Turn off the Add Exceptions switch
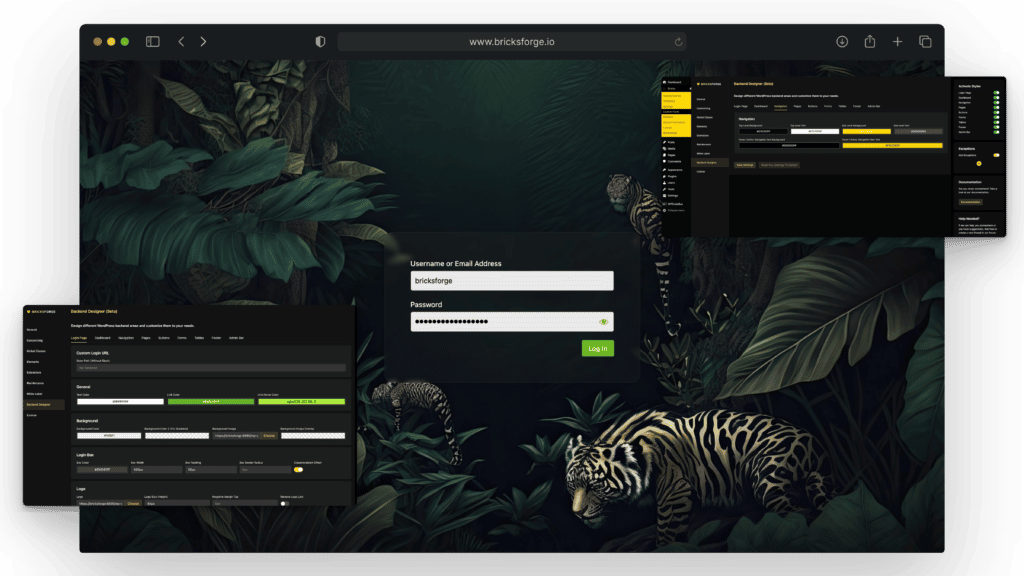This screenshot has width=1024, height=576. point(995,154)
